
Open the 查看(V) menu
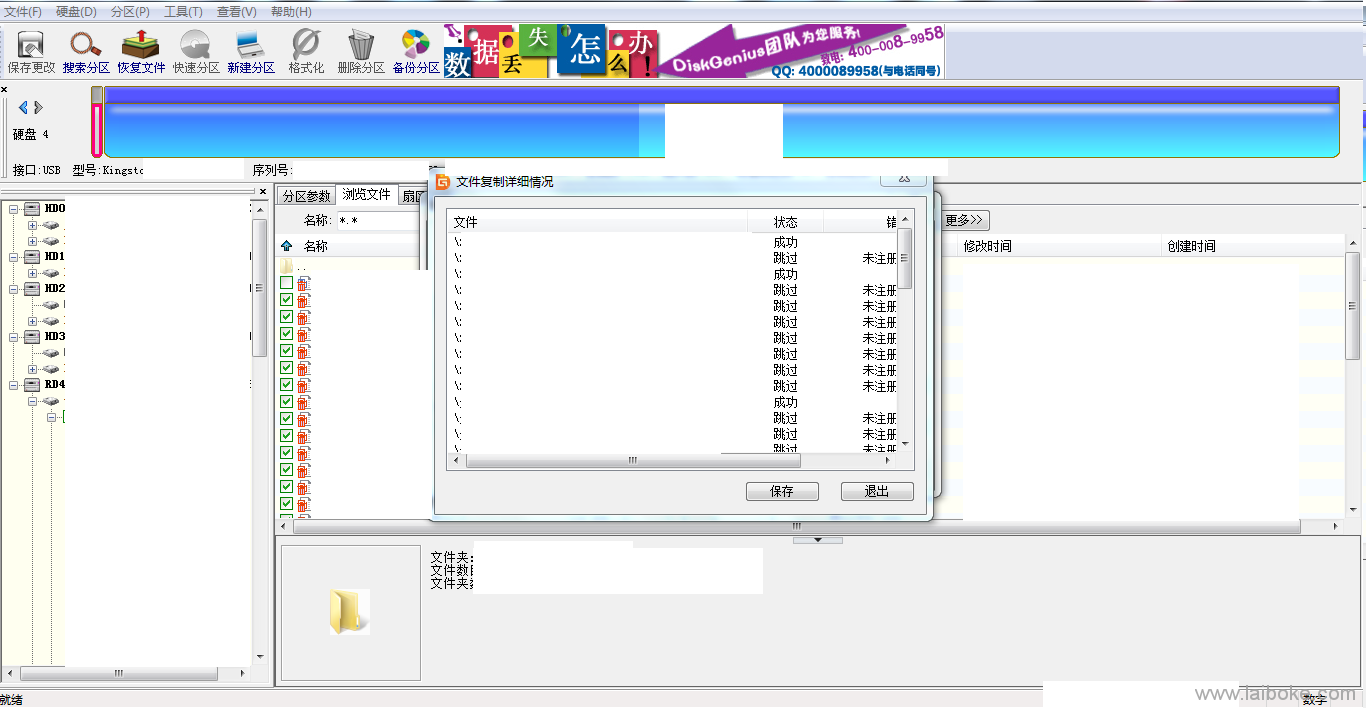click(x=237, y=12)
